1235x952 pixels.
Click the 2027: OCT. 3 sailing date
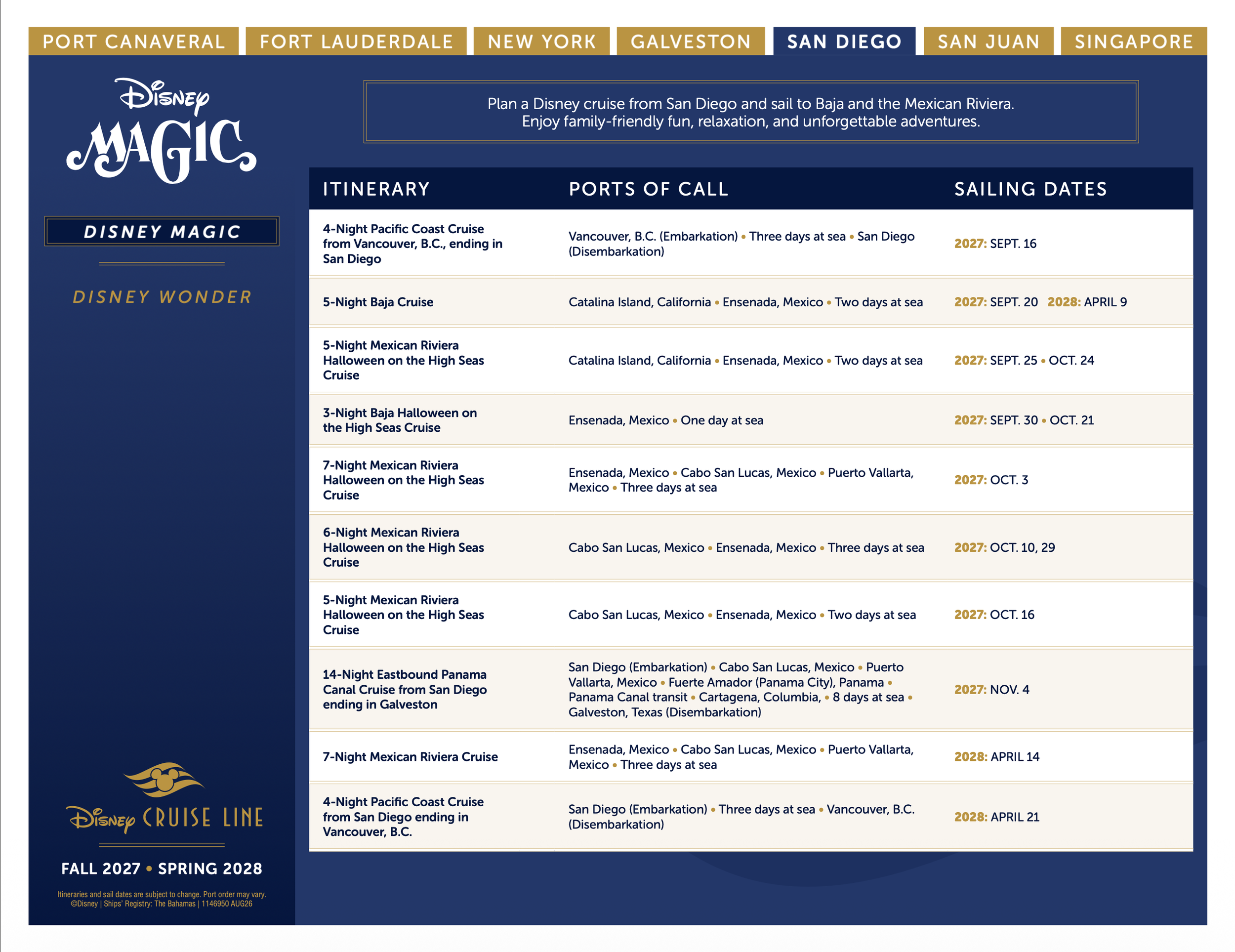[x=990, y=480]
